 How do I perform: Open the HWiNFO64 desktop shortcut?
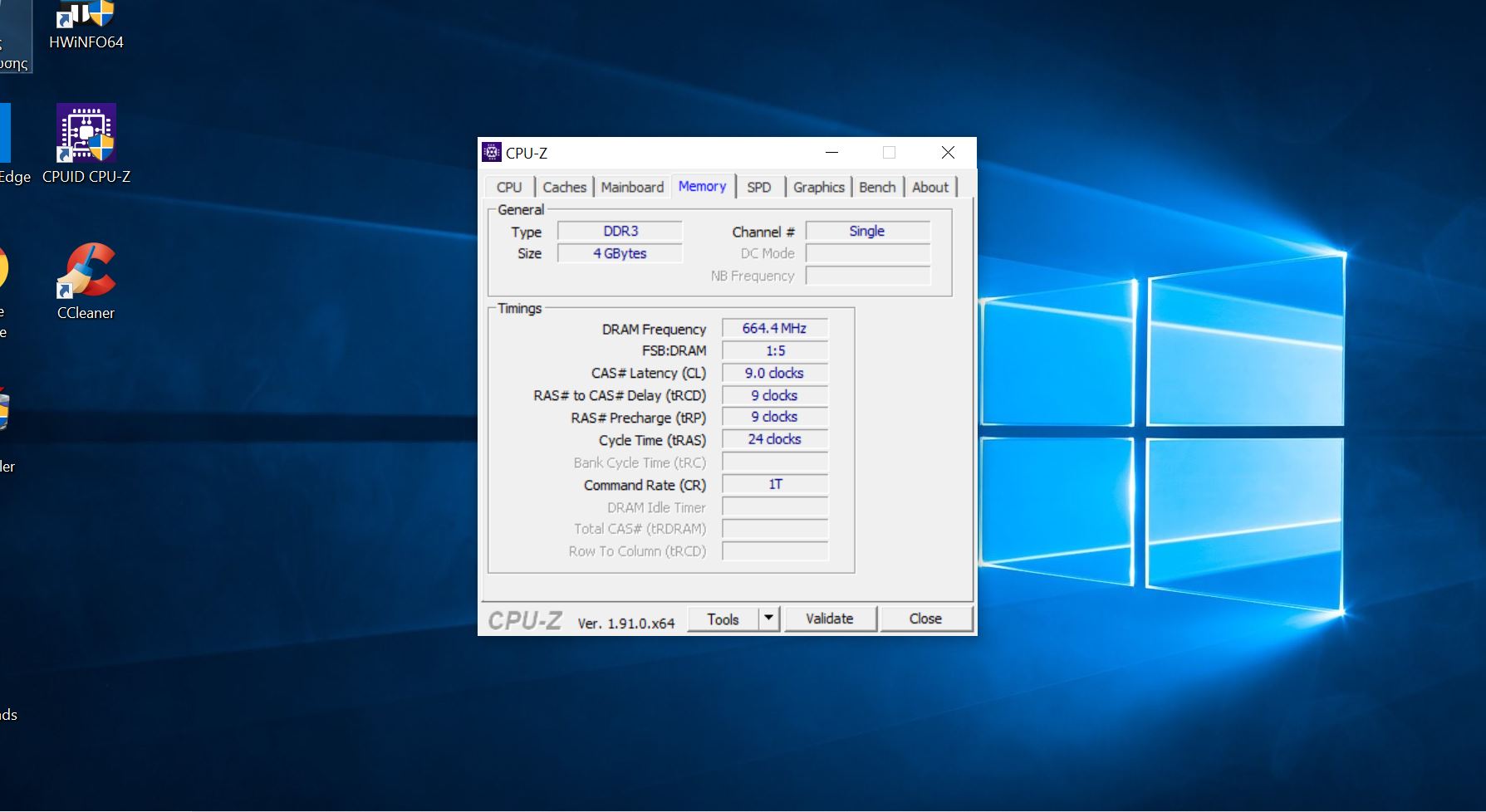coord(86,26)
